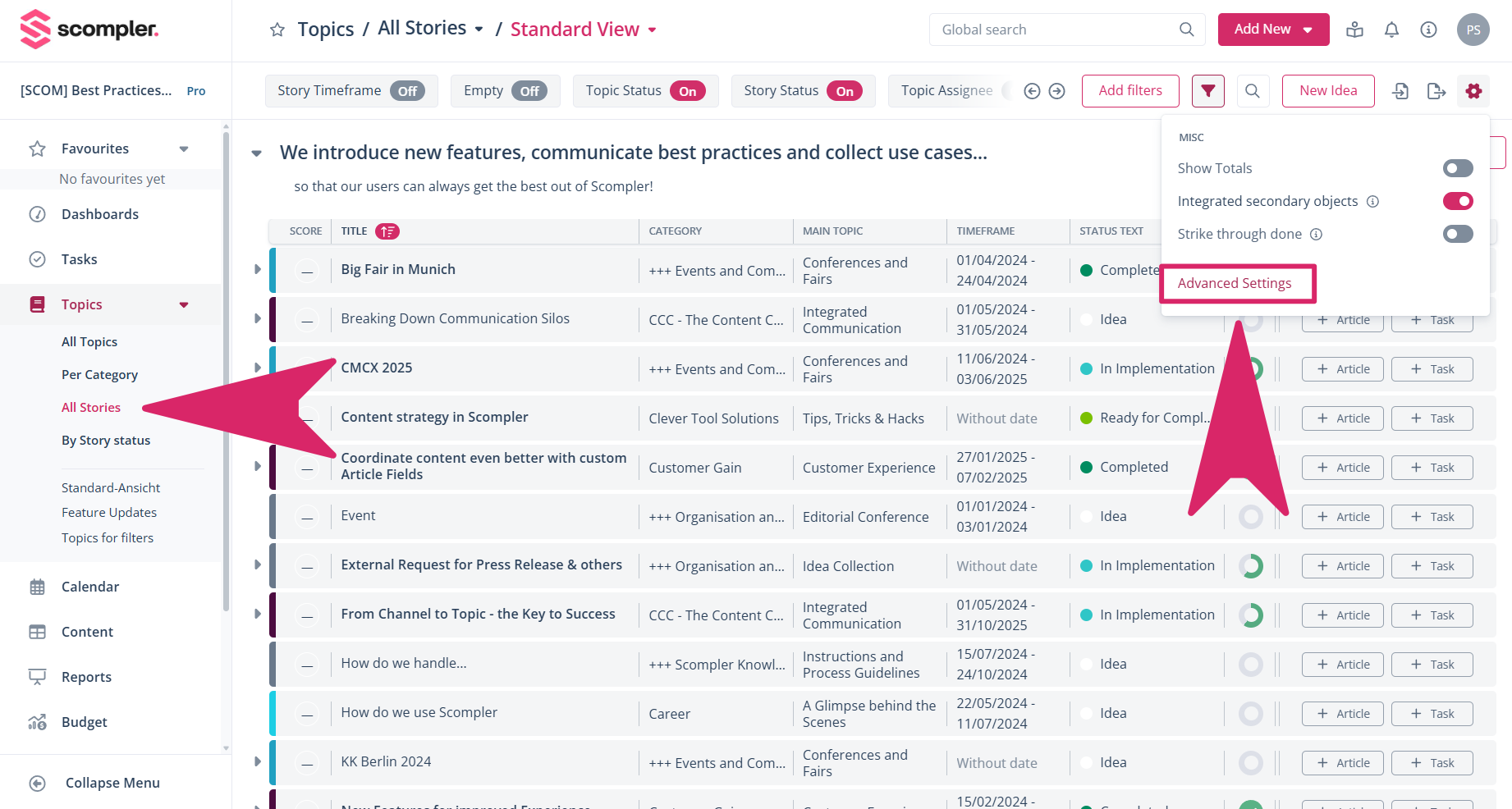
Task: Click the red filter funnel icon
Action: [x=1207, y=91]
